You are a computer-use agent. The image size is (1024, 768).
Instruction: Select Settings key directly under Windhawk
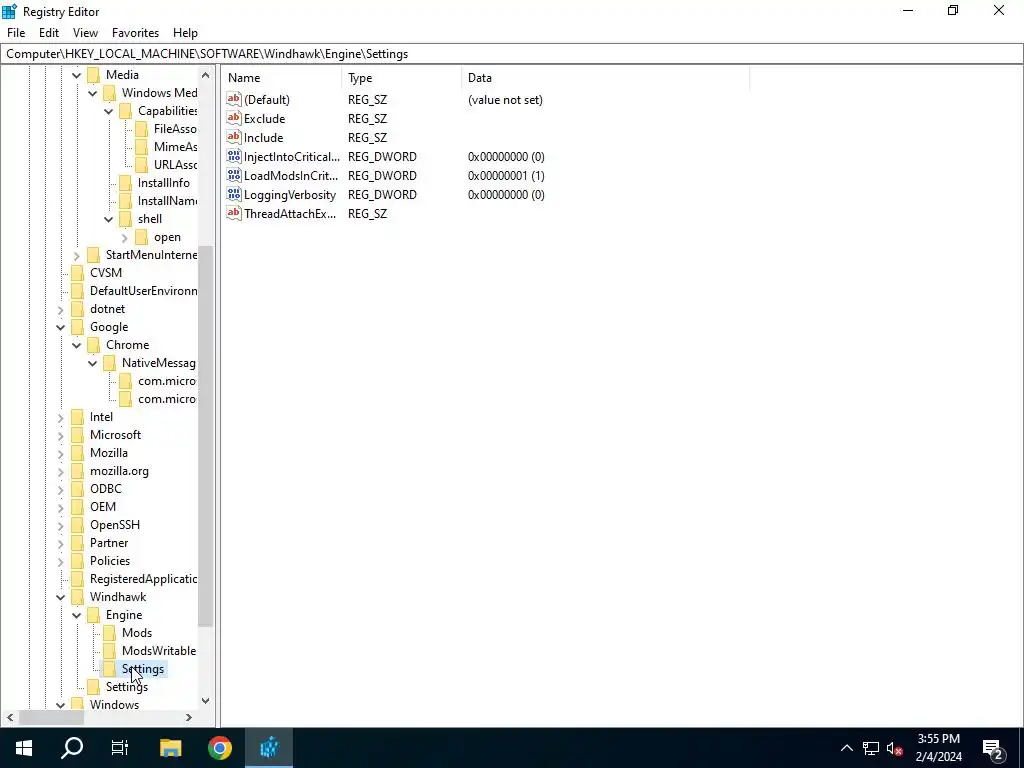127,686
